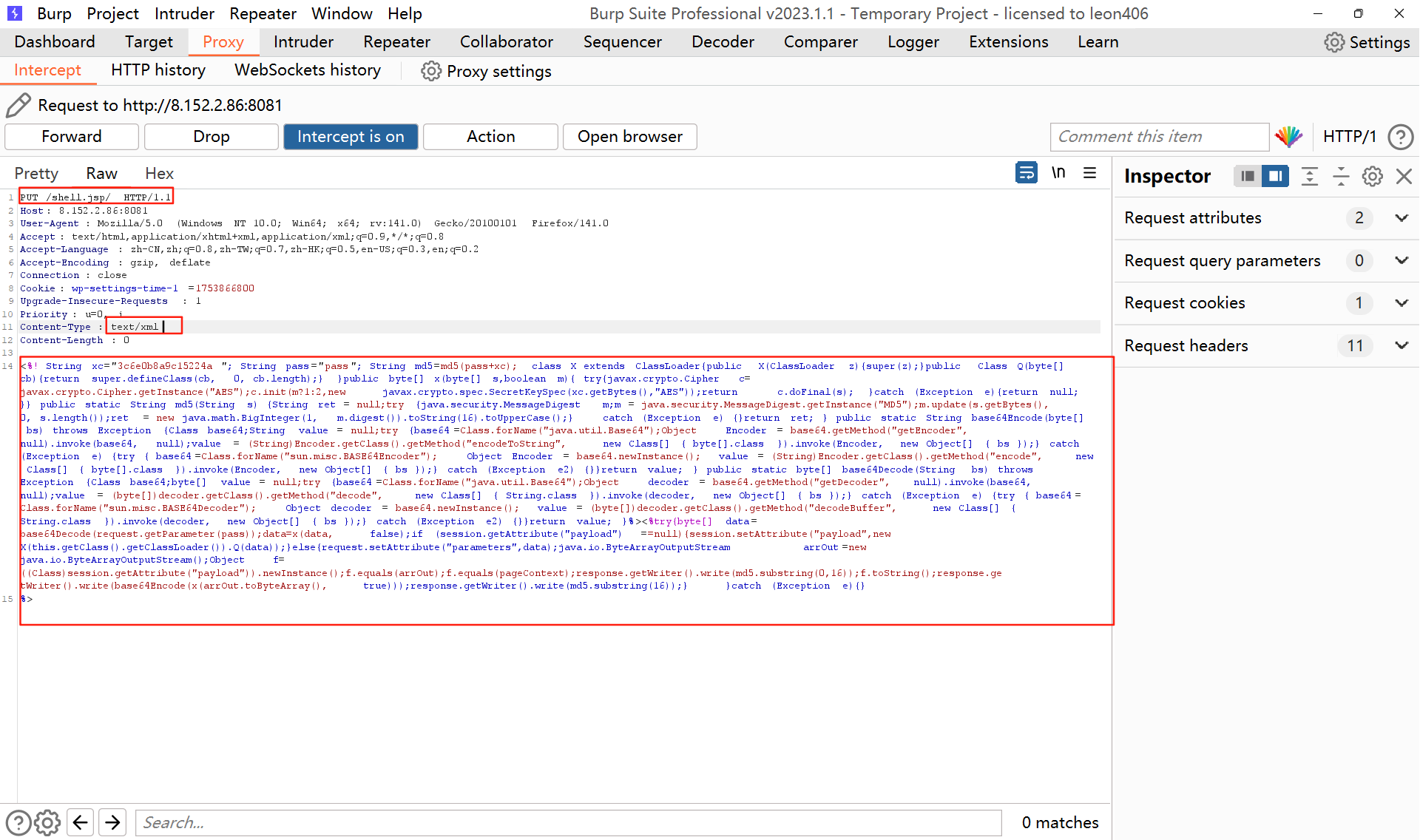Switch to Hex view tab
This screenshot has width=1420, height=840.
(159, 173)
